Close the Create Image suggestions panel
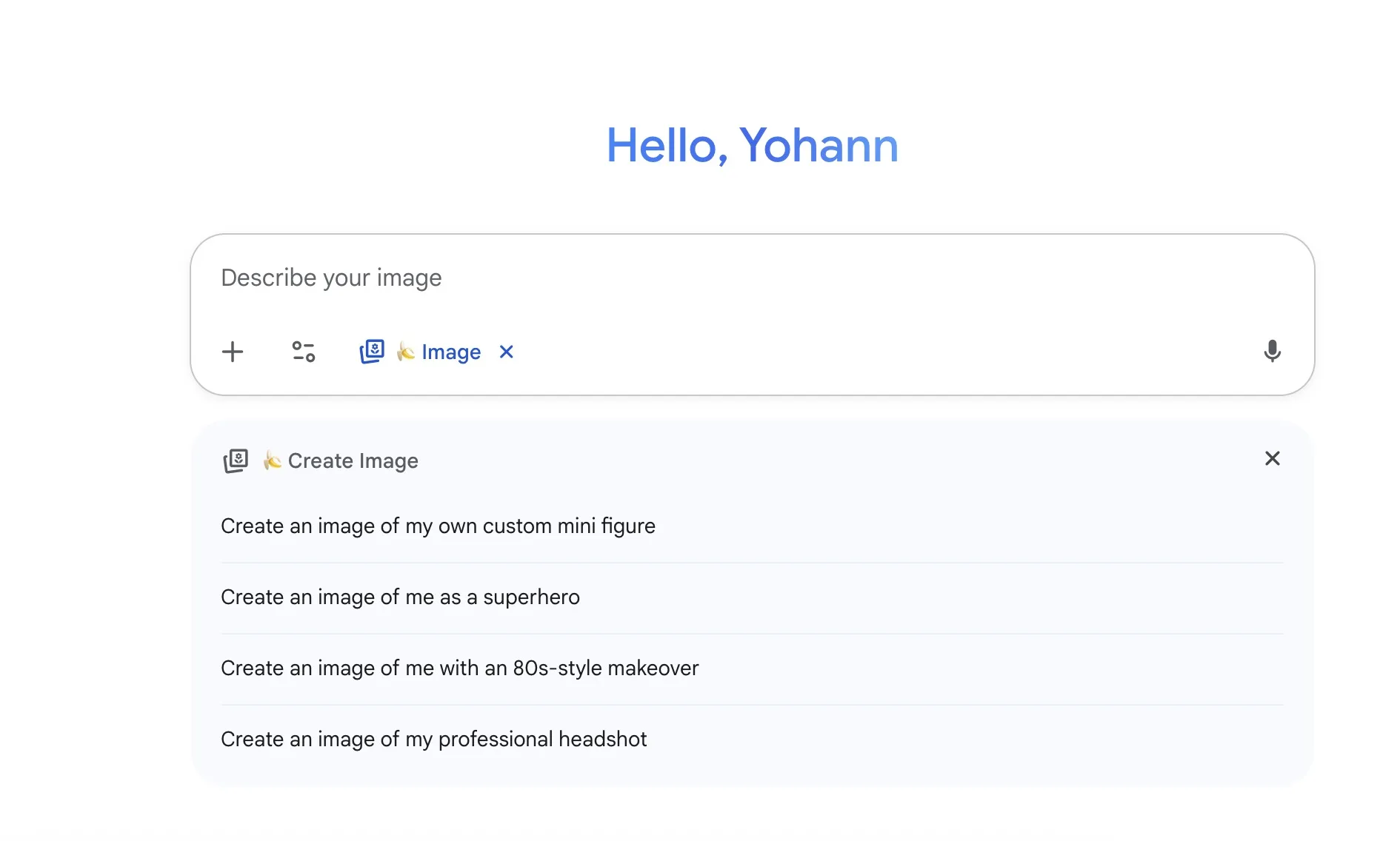Viewport: 1400px width, 841px height. point(1272,459)
